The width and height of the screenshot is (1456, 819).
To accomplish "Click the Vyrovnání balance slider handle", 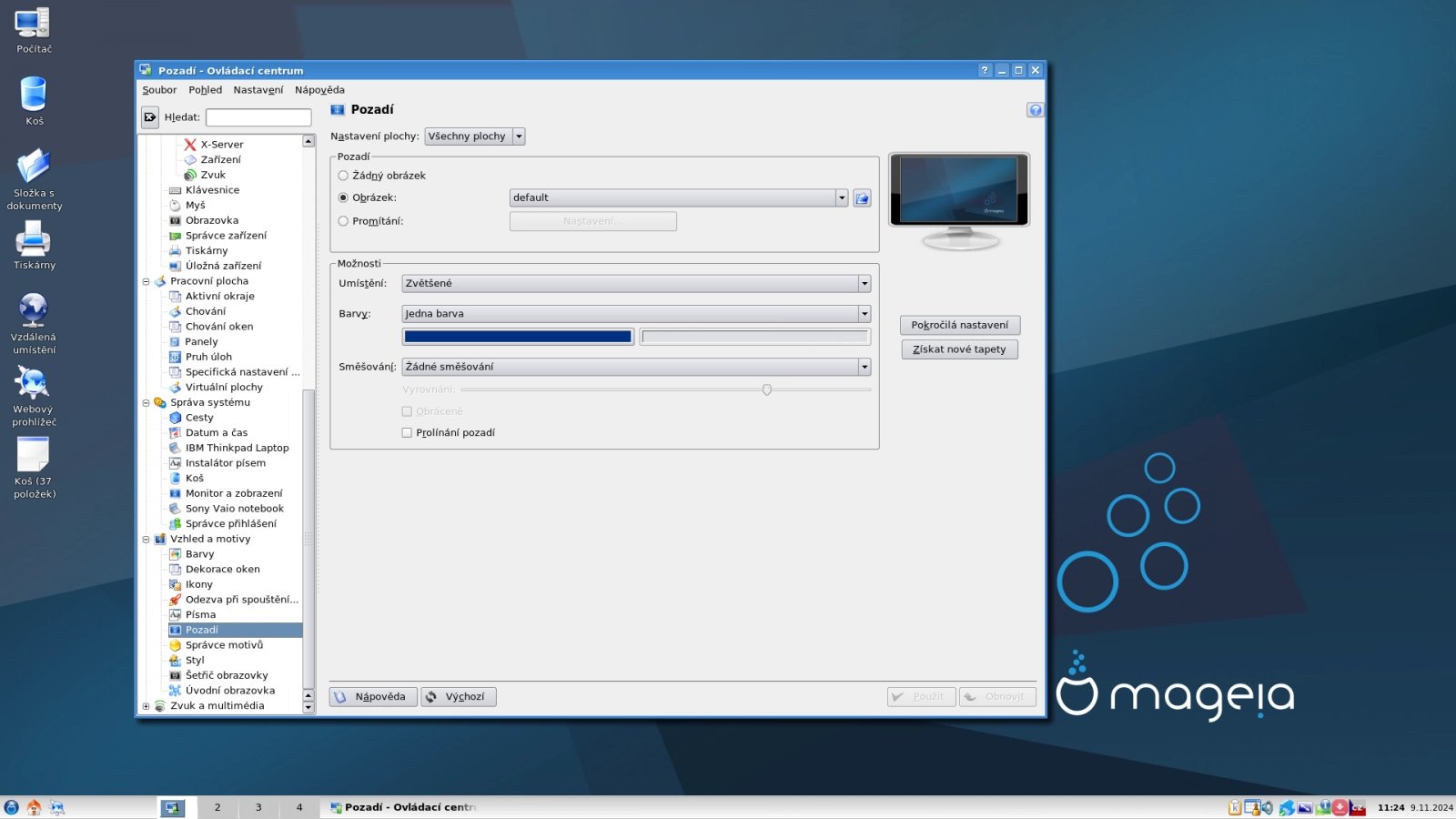I will point(767,389).
